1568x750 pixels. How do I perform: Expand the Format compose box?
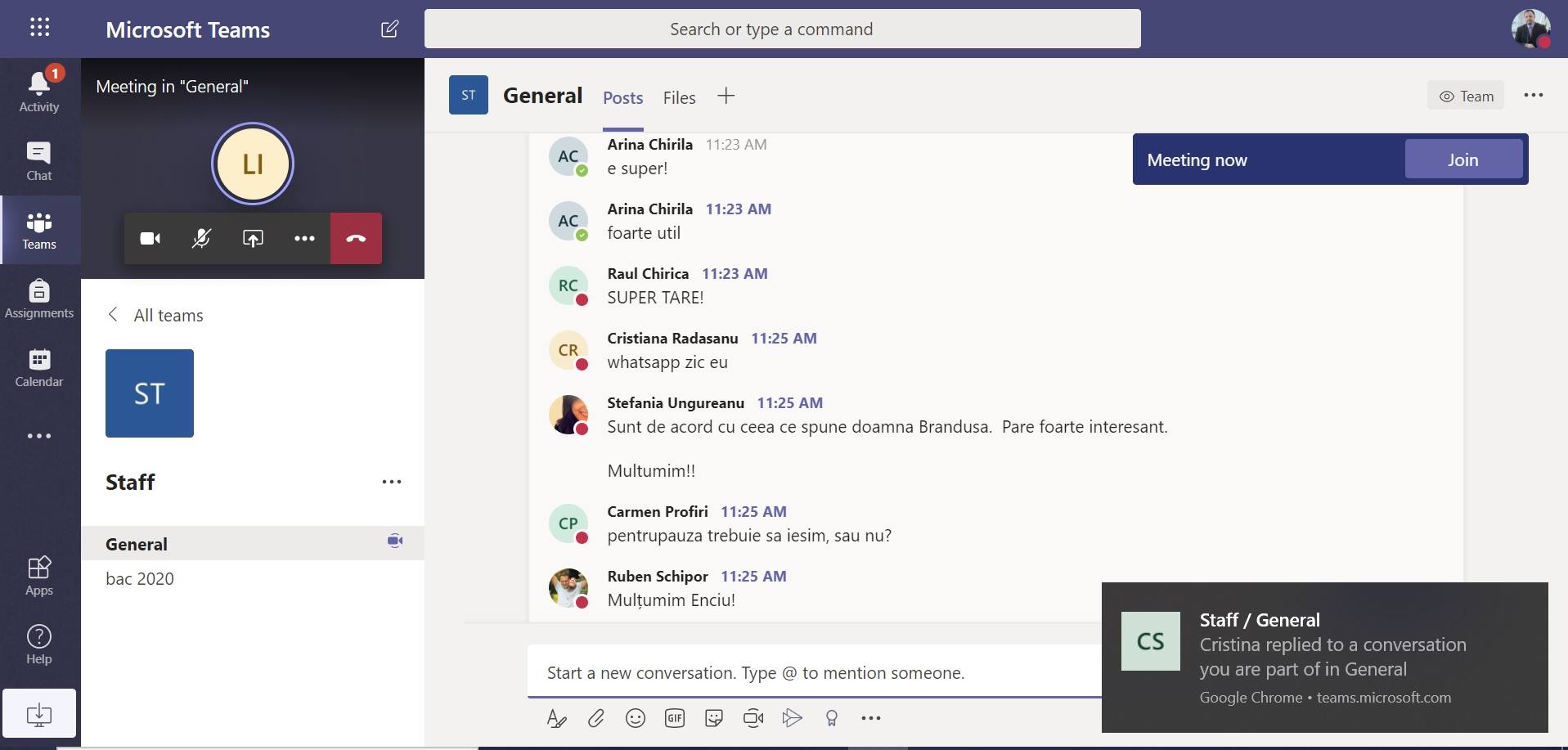click(x=556, y=718)
